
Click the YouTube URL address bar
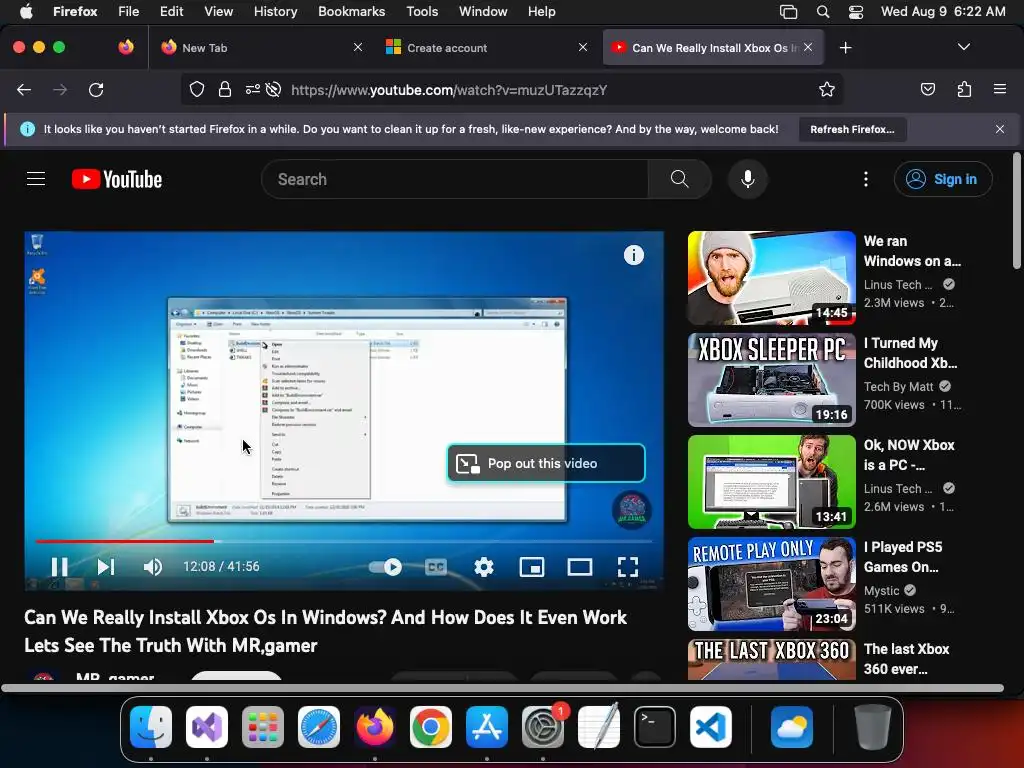pyautogui.click(x=449, y=89)
